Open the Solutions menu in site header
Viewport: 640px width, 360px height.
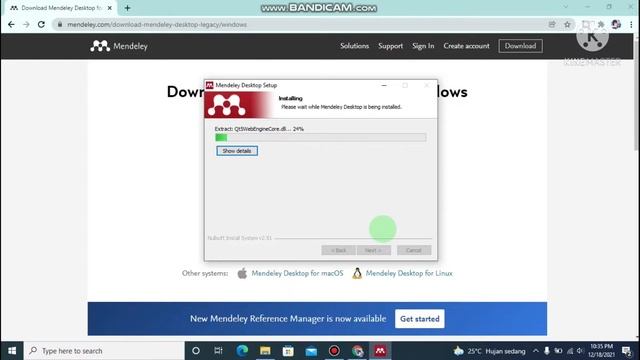[x=354, y=46]
